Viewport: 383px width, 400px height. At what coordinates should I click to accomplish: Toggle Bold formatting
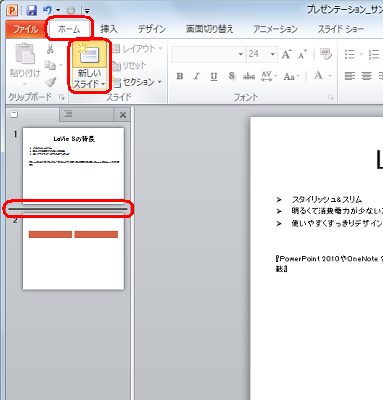pyautogui.click(x=180, y=76)
